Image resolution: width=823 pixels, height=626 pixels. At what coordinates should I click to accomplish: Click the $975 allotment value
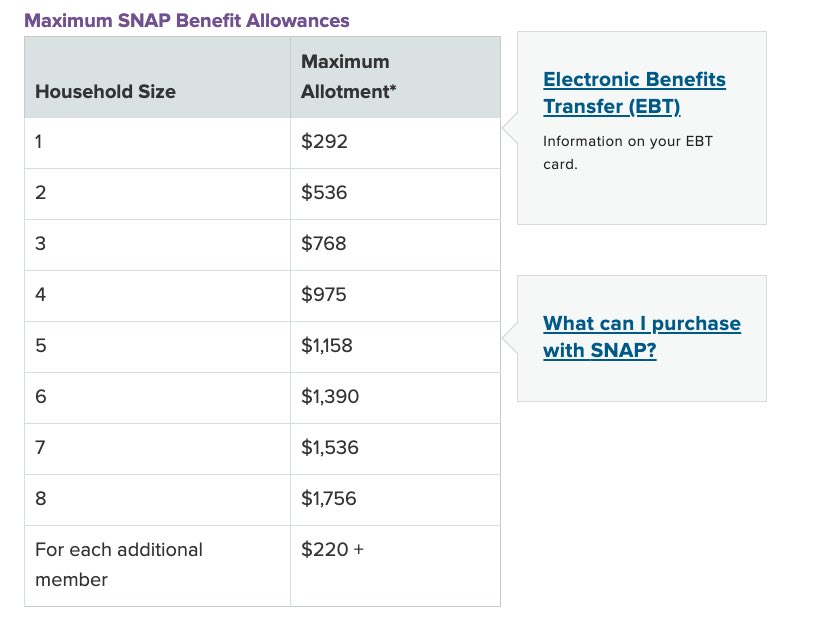pyautogui.click(x=324, y=295)
